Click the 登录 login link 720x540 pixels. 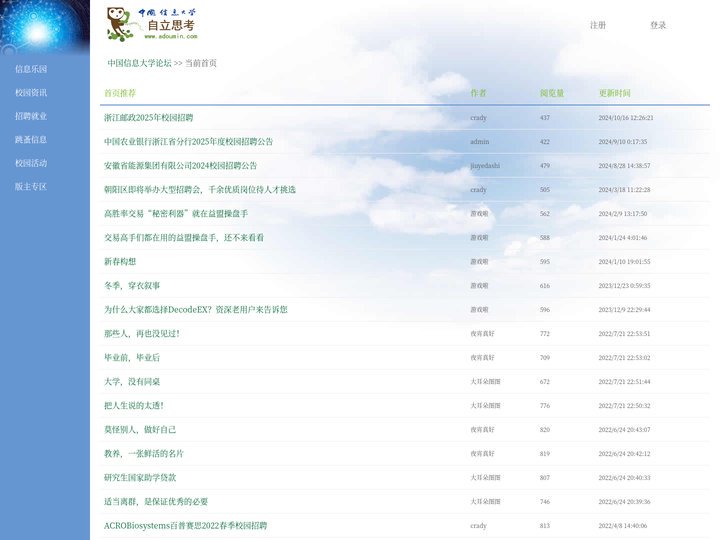658,25
